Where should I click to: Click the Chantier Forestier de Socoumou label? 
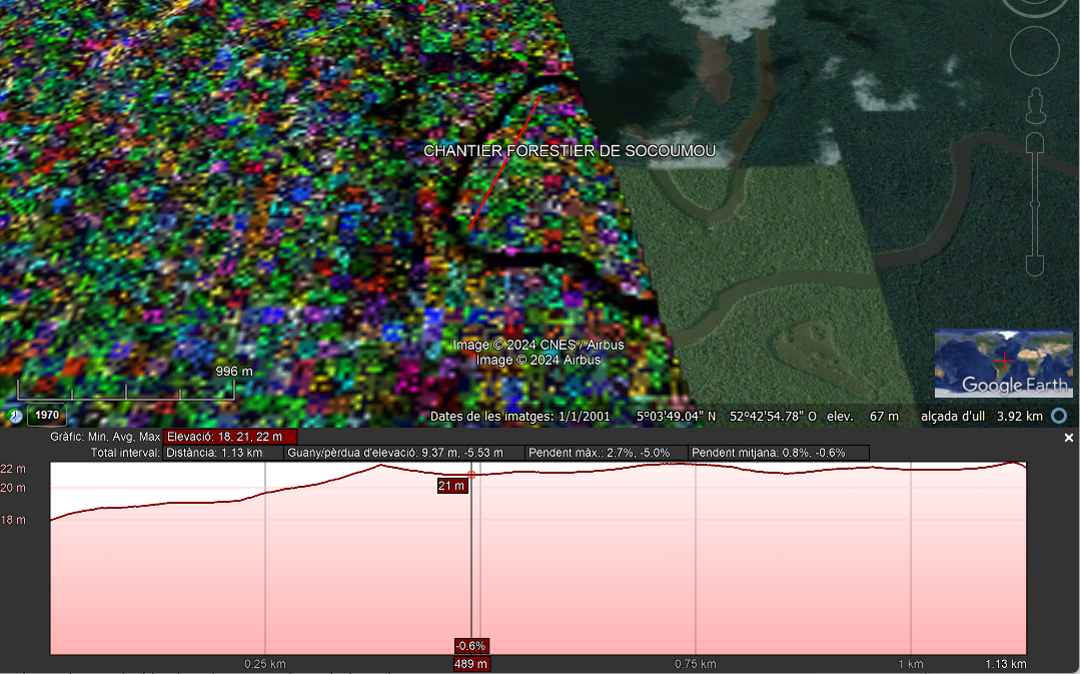pos(569,151)
